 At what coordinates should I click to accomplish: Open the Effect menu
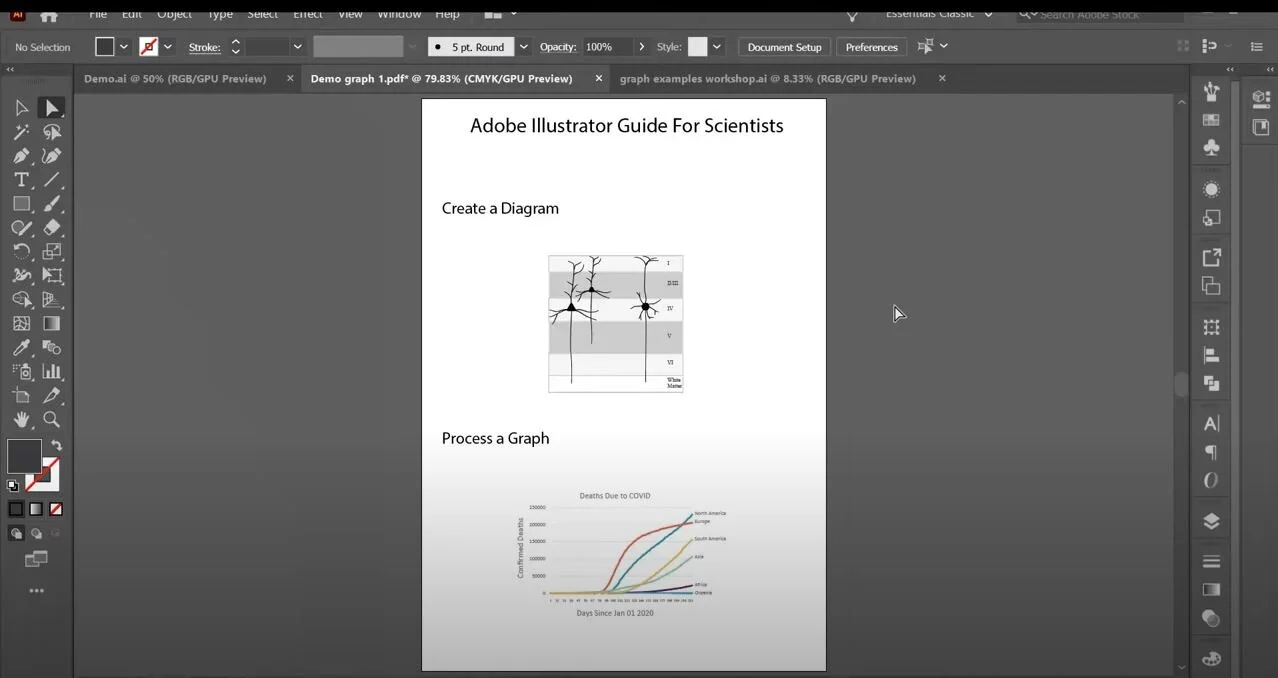coord(308,13)
